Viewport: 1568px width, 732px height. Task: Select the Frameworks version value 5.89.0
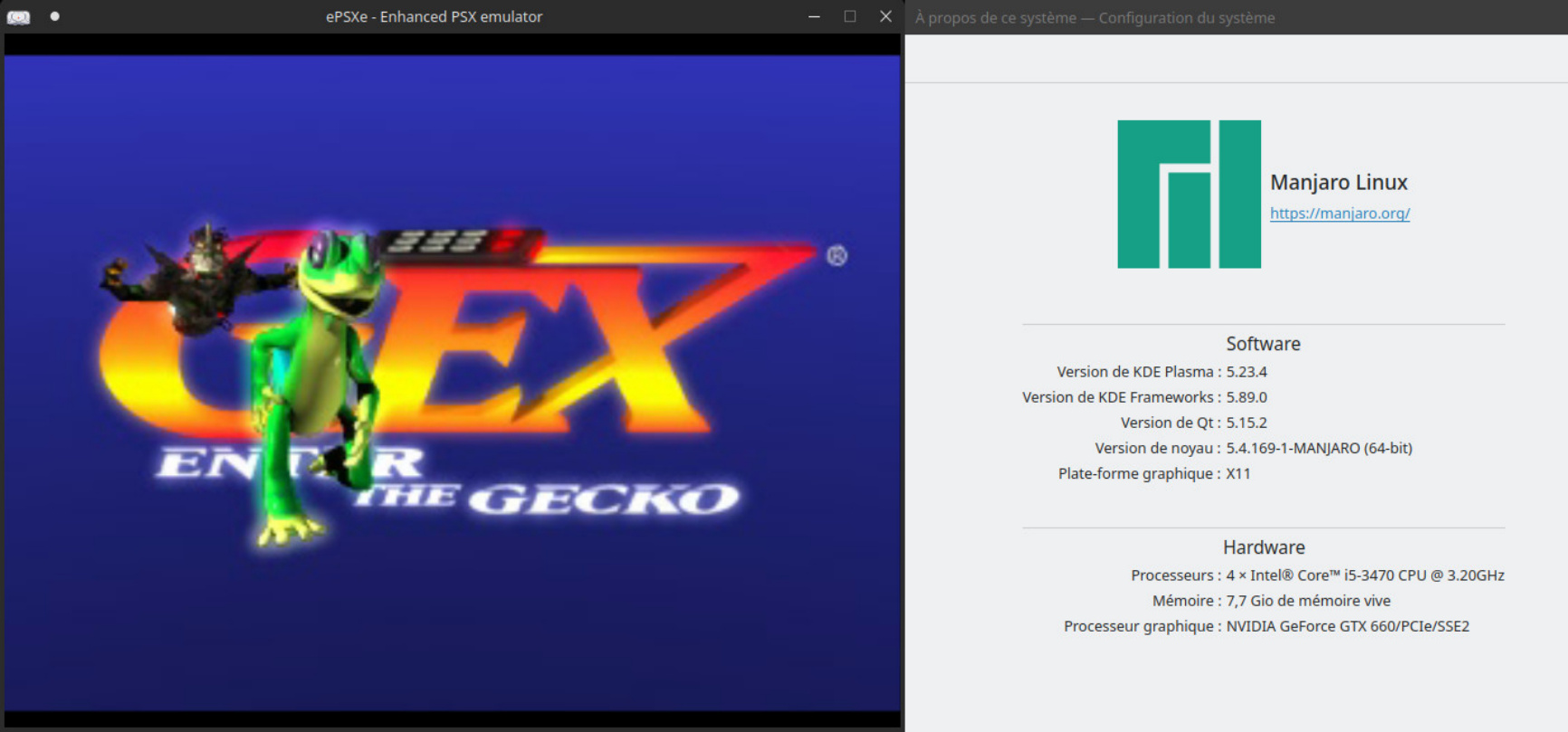coord(1247,397)
